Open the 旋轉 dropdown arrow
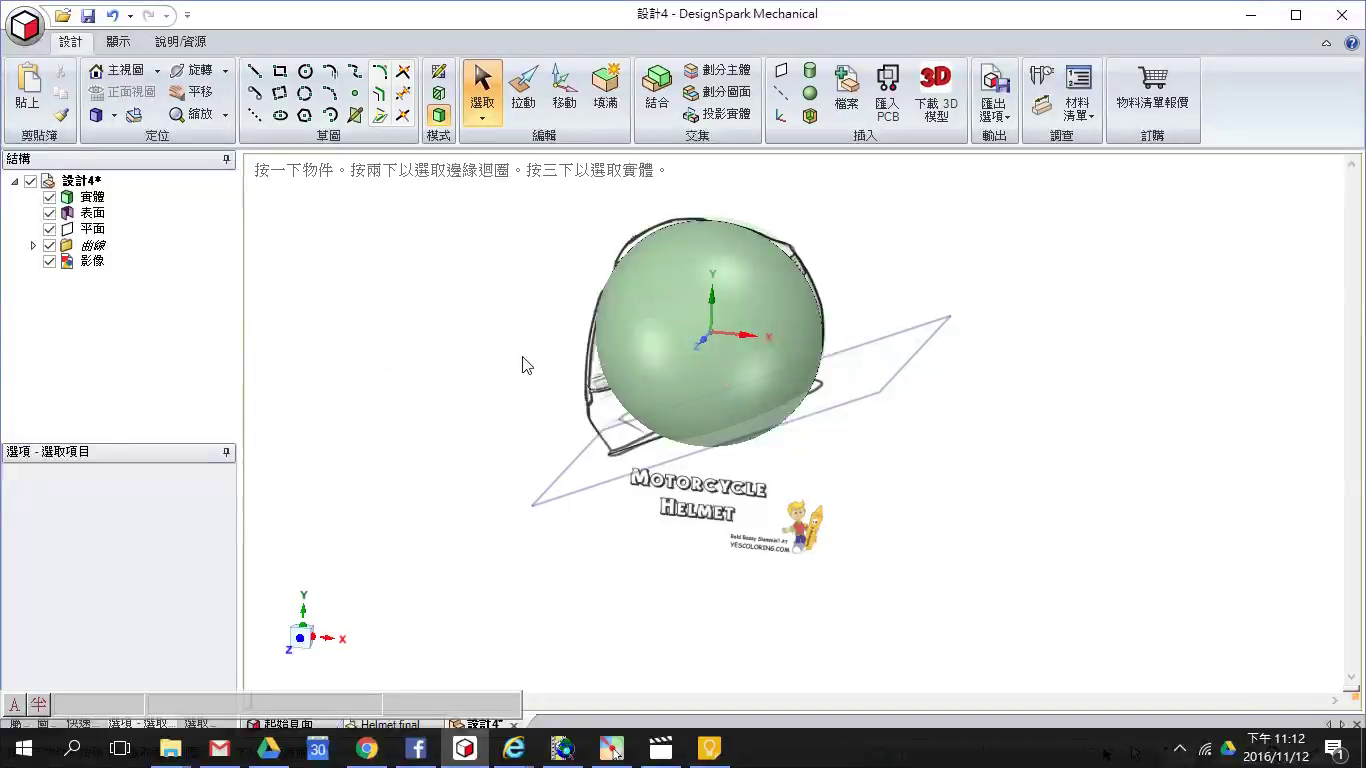Image resolution: width=1366 pixels, height=768 pixels. pos(225,71)
